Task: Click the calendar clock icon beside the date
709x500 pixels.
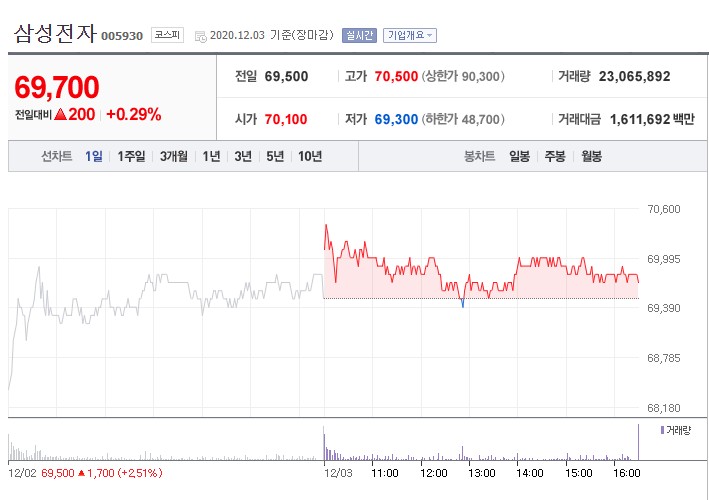Action: pyautogui.click(x=201, y=37)
